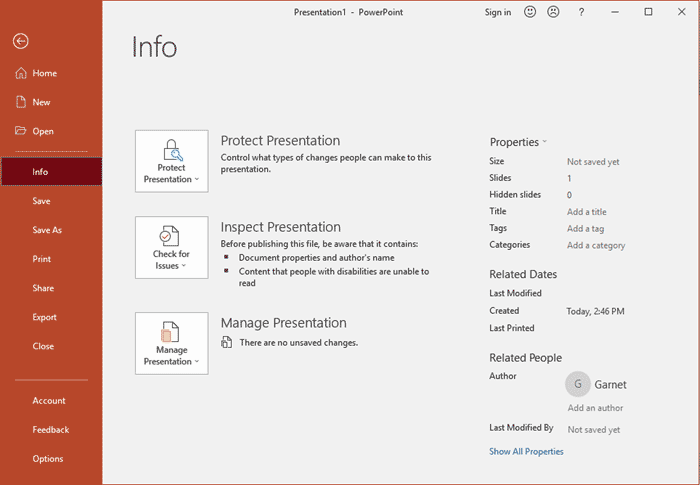Click the back arrow icon
700x485 pixels.
pos(20,41)
